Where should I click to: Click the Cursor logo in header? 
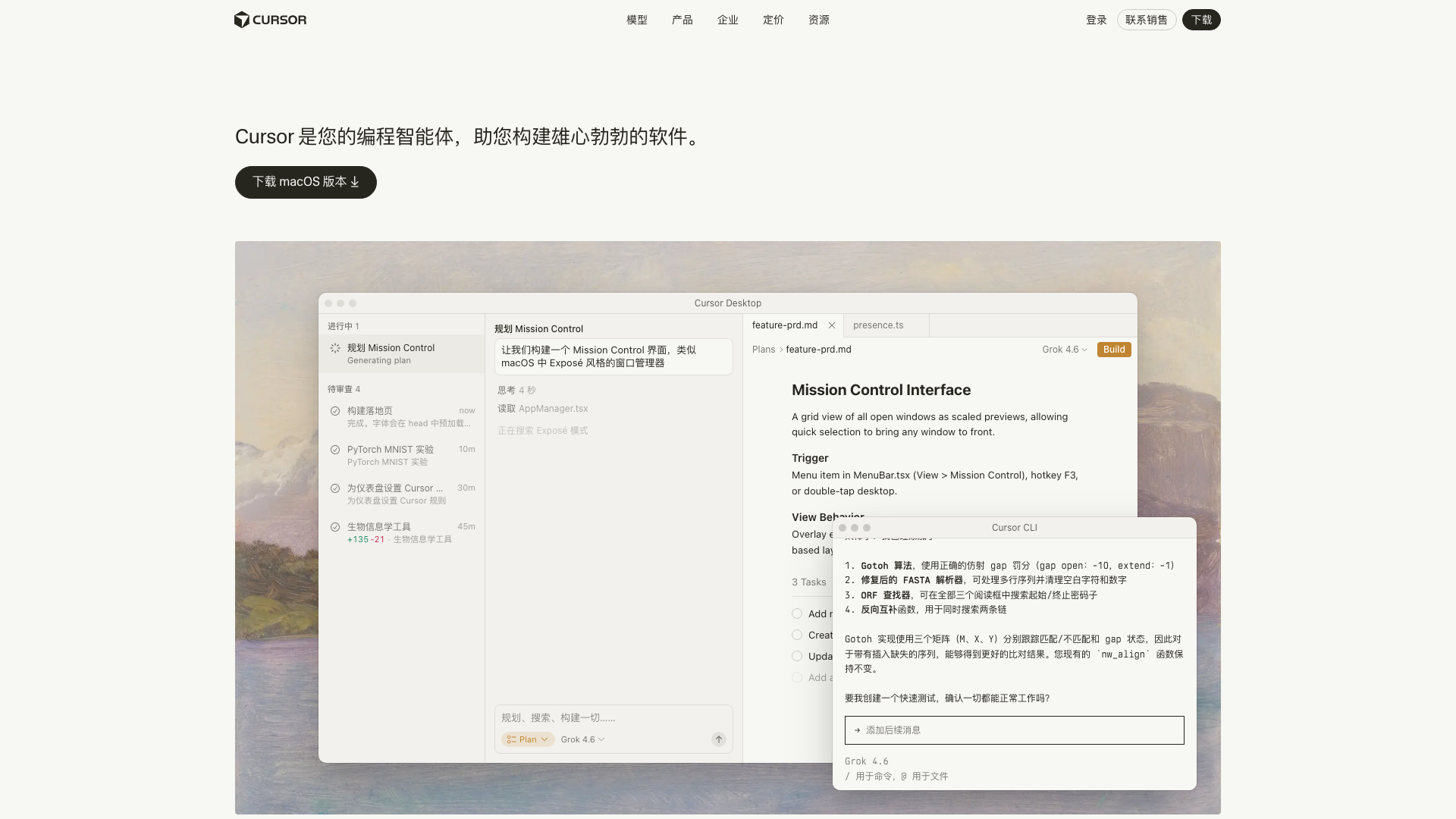271,20
